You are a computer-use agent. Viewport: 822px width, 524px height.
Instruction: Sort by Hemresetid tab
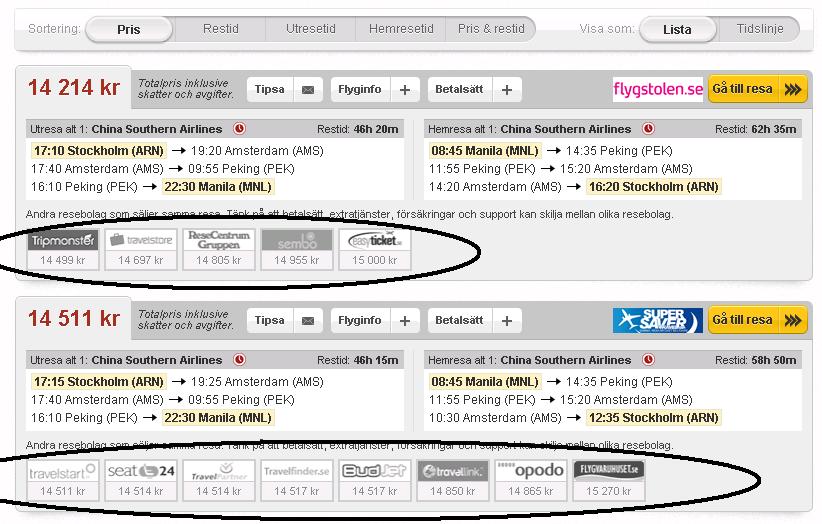point(400,30)
